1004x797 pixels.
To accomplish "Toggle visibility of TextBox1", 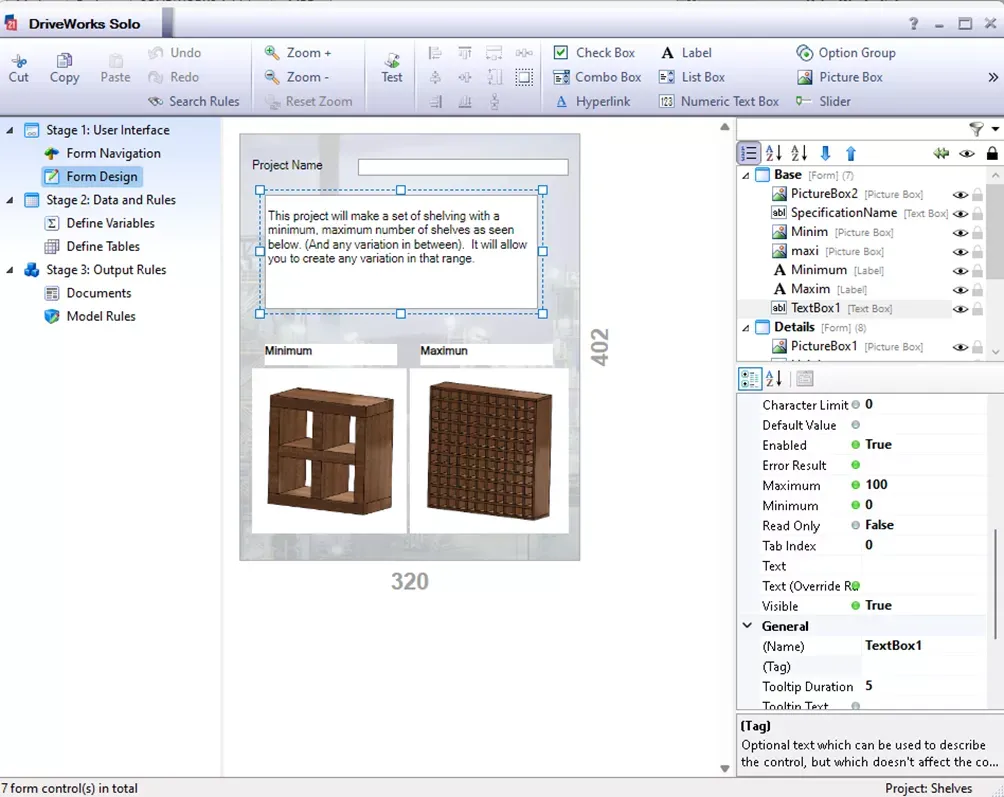I will click(x=960, y=309).
